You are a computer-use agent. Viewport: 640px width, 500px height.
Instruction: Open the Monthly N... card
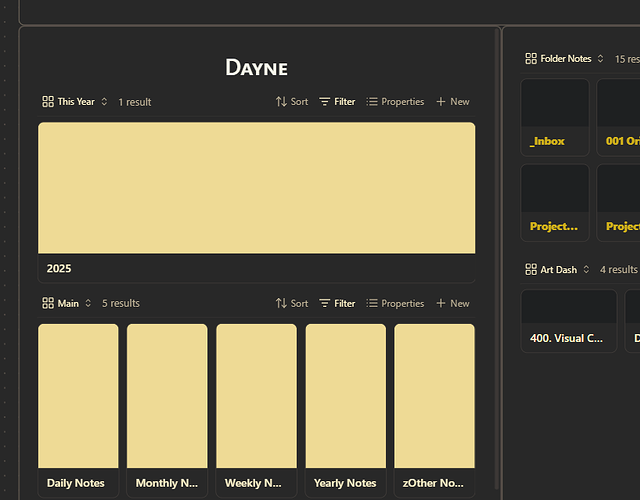[x=167, y=410]
